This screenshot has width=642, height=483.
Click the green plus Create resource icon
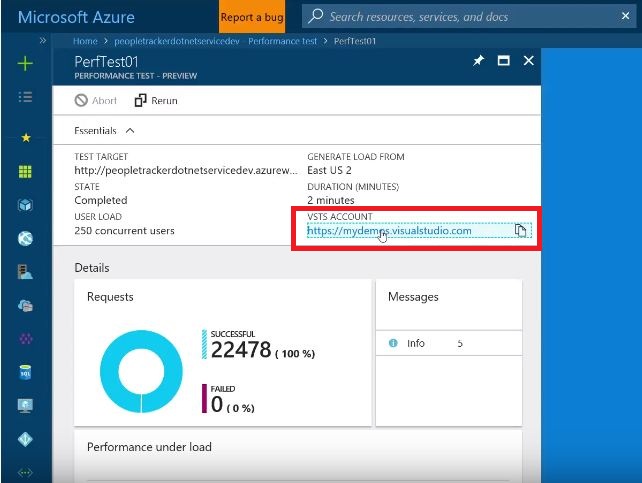25,63
